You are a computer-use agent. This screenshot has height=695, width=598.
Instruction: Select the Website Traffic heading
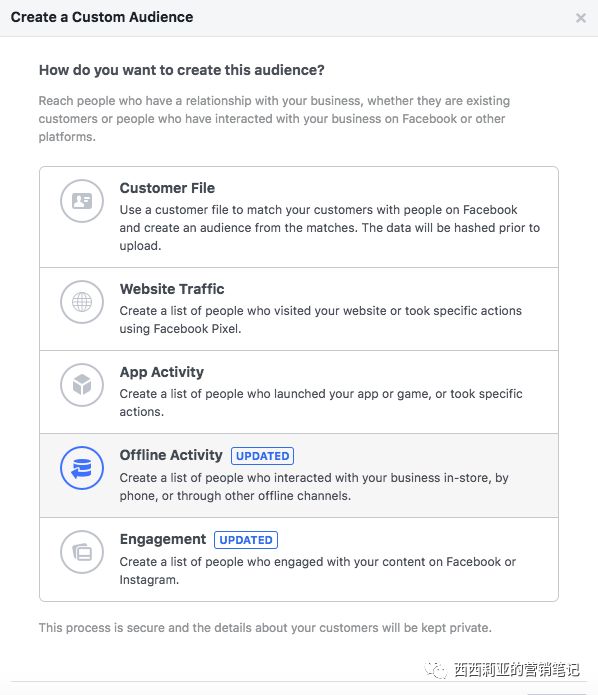click(x=172, y=289)
